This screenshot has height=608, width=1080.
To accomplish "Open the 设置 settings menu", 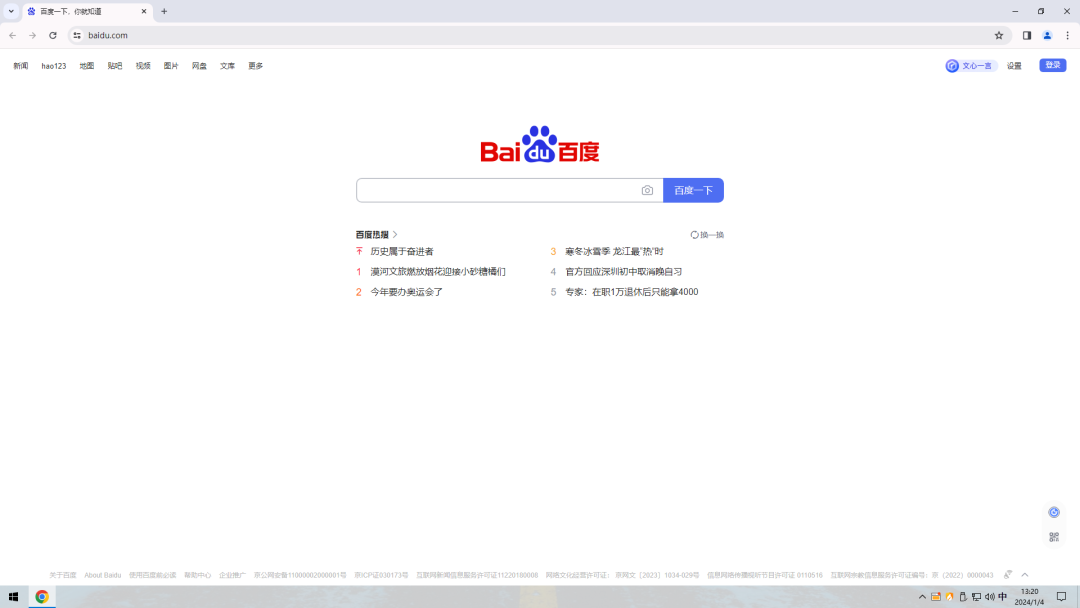I will click(x=1014, y=66).
